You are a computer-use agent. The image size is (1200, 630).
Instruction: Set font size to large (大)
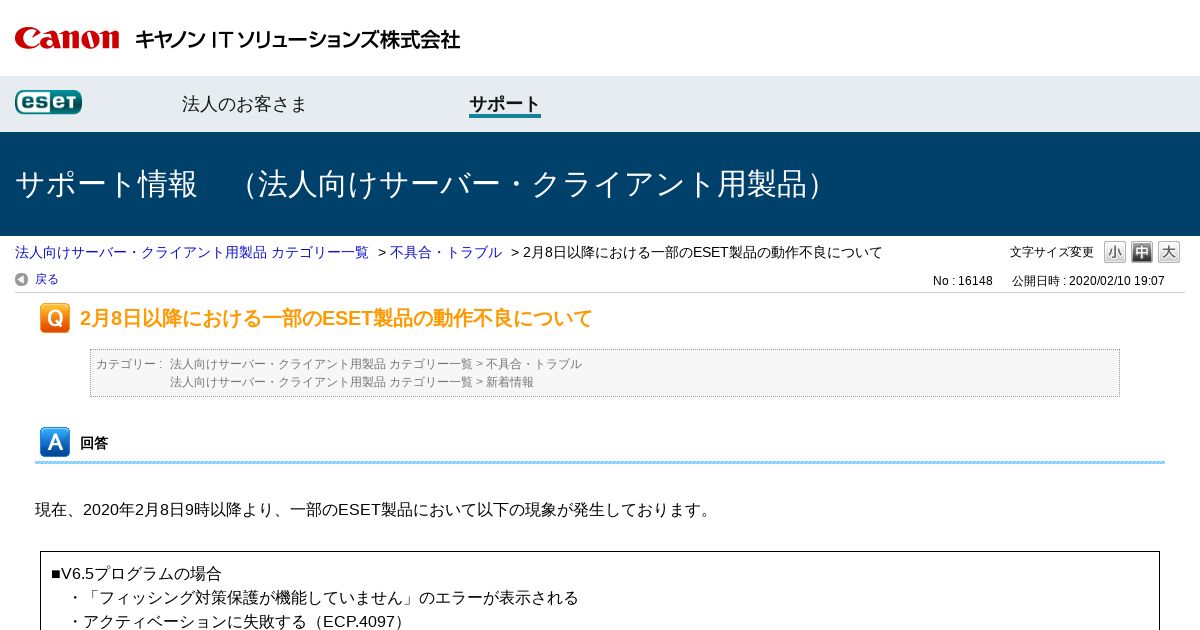[1169, 252]
